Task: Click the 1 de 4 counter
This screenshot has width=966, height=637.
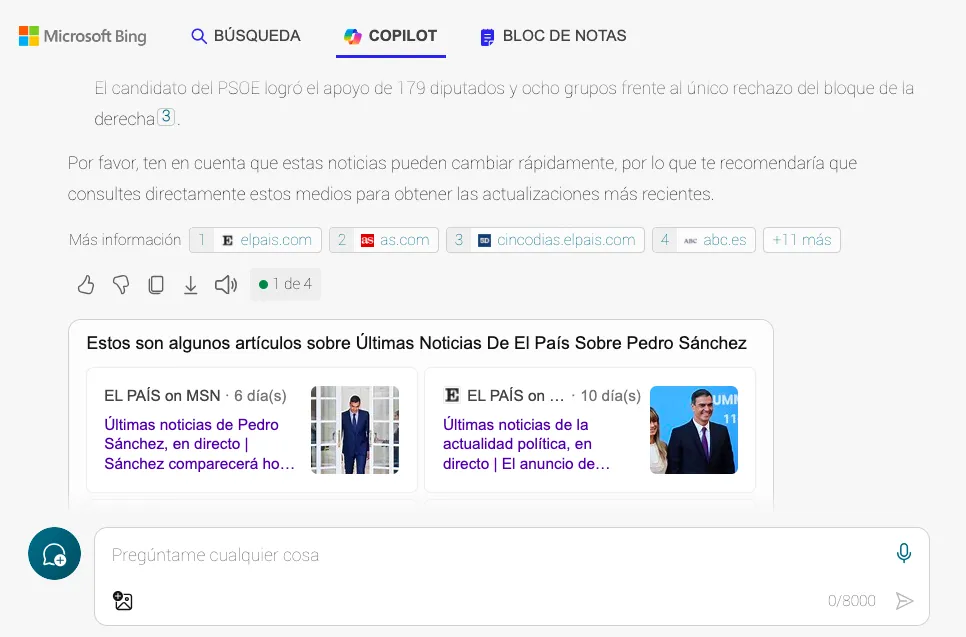Action: coord(285,284)
